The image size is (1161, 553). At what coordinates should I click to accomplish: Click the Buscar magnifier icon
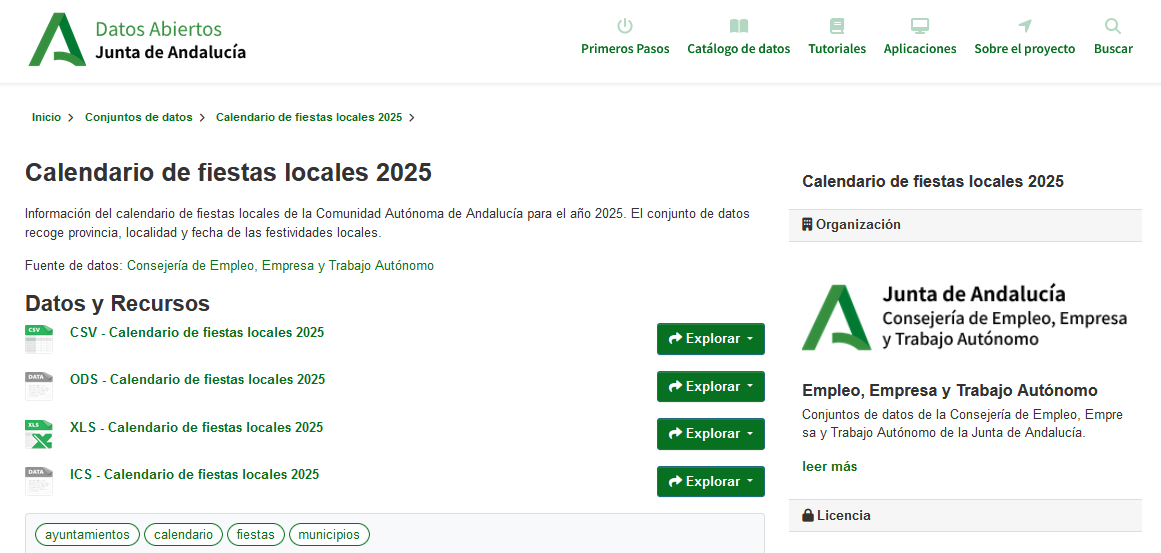pyautogui.click(x=1113, y=27)
